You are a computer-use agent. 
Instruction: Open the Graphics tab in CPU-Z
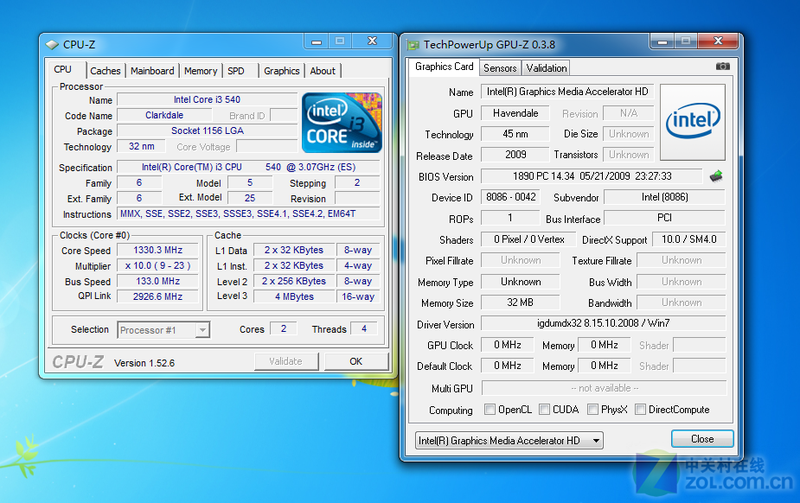282,71
